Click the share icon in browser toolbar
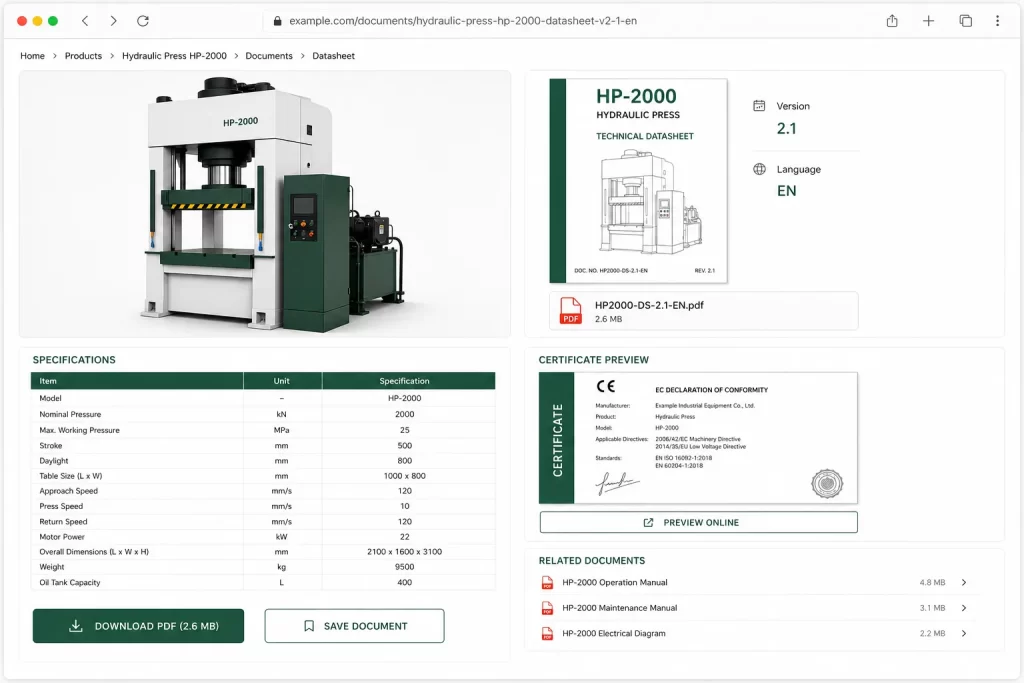Image resolution: width=1024 pixels, height=683 pixels. 892,21
